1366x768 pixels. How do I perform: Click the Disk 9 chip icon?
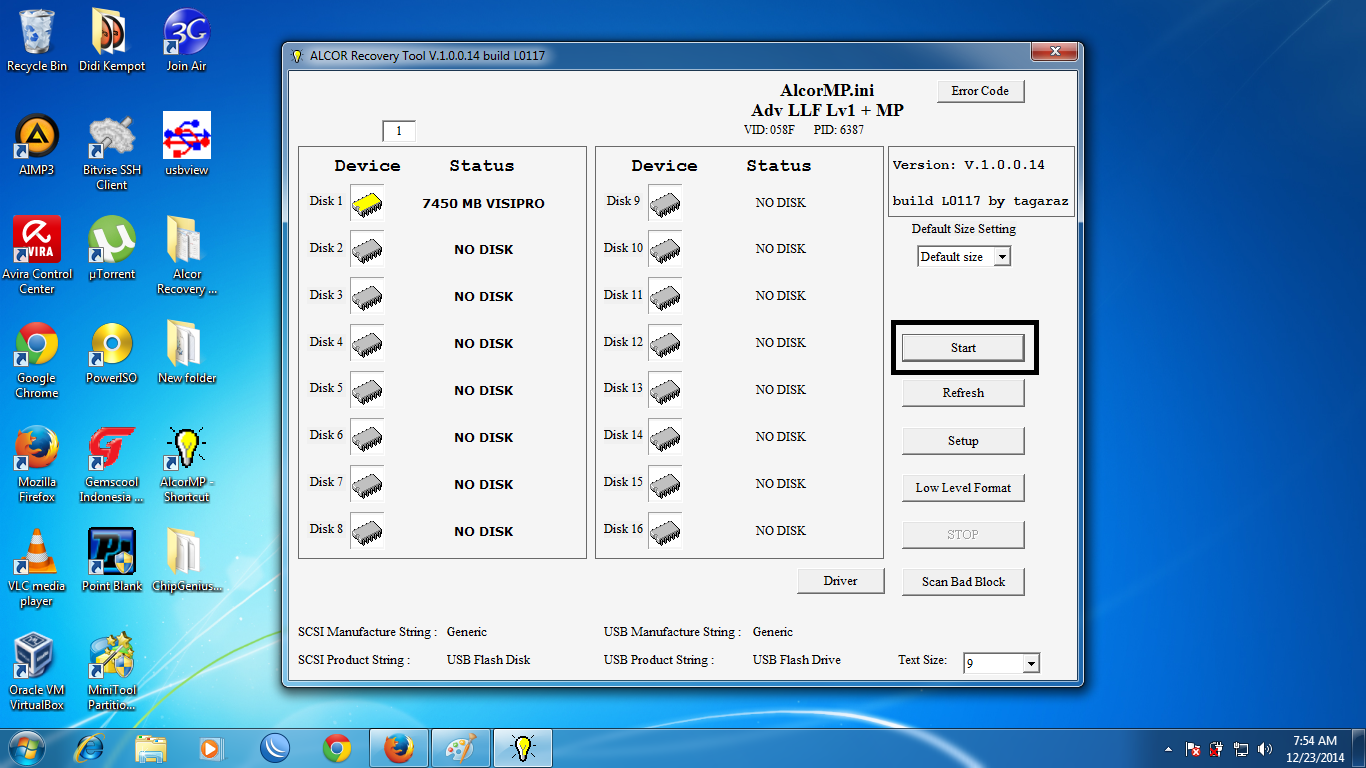(x=664, y=202)
